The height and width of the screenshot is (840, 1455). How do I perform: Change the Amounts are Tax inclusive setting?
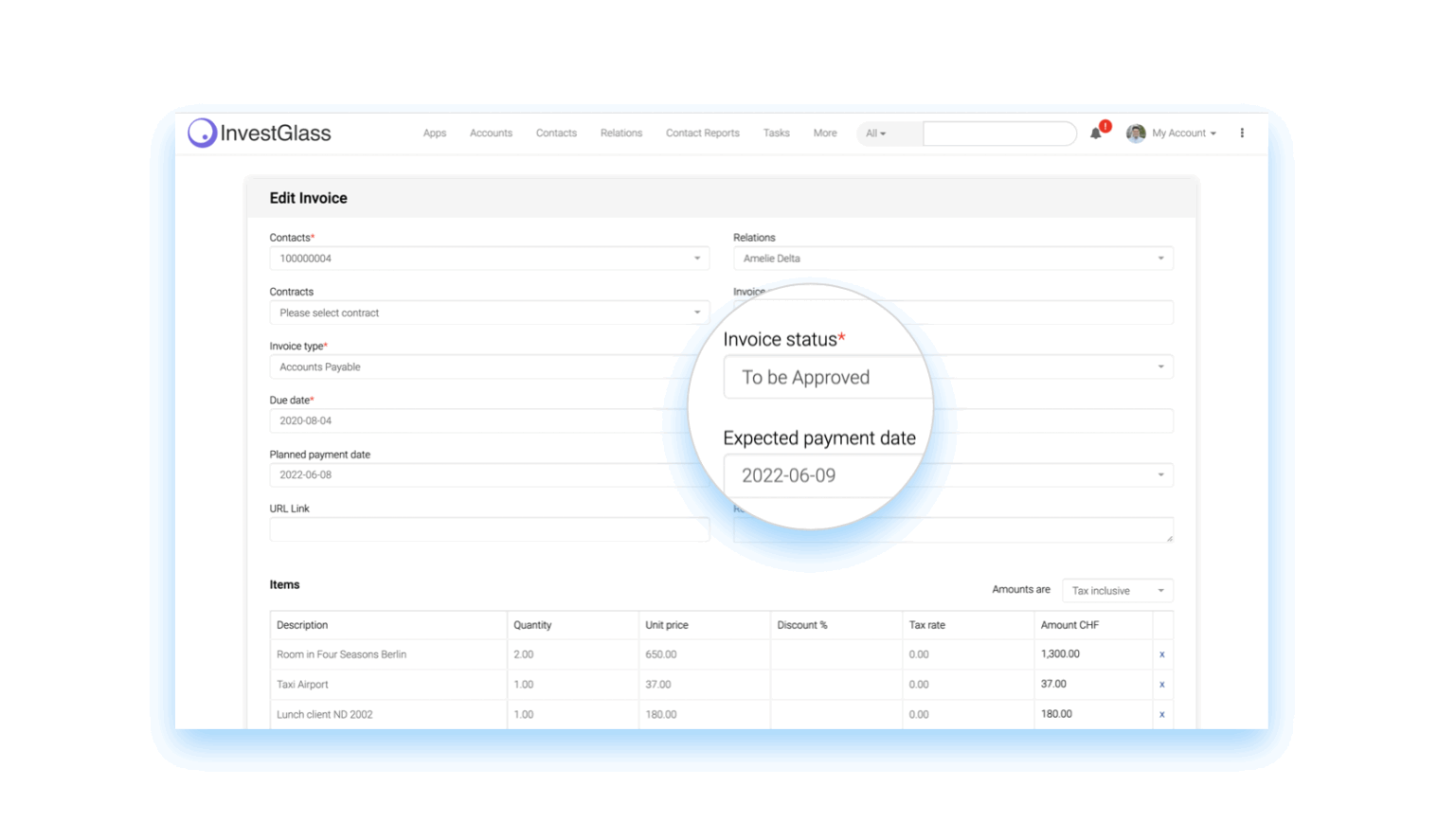pyautogui.click(x=1117, y=590)
